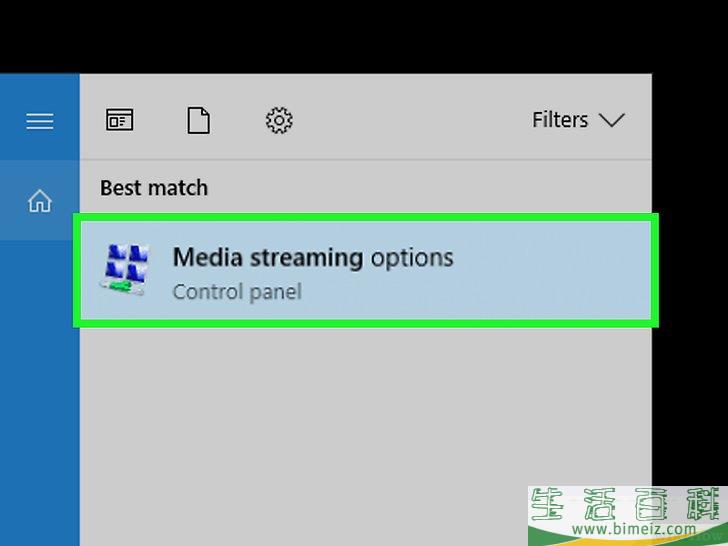This screenshot has height=546, width=728.
Task: Open the hamburger menu in blue sidebar
Action: (x=40, y=122)
